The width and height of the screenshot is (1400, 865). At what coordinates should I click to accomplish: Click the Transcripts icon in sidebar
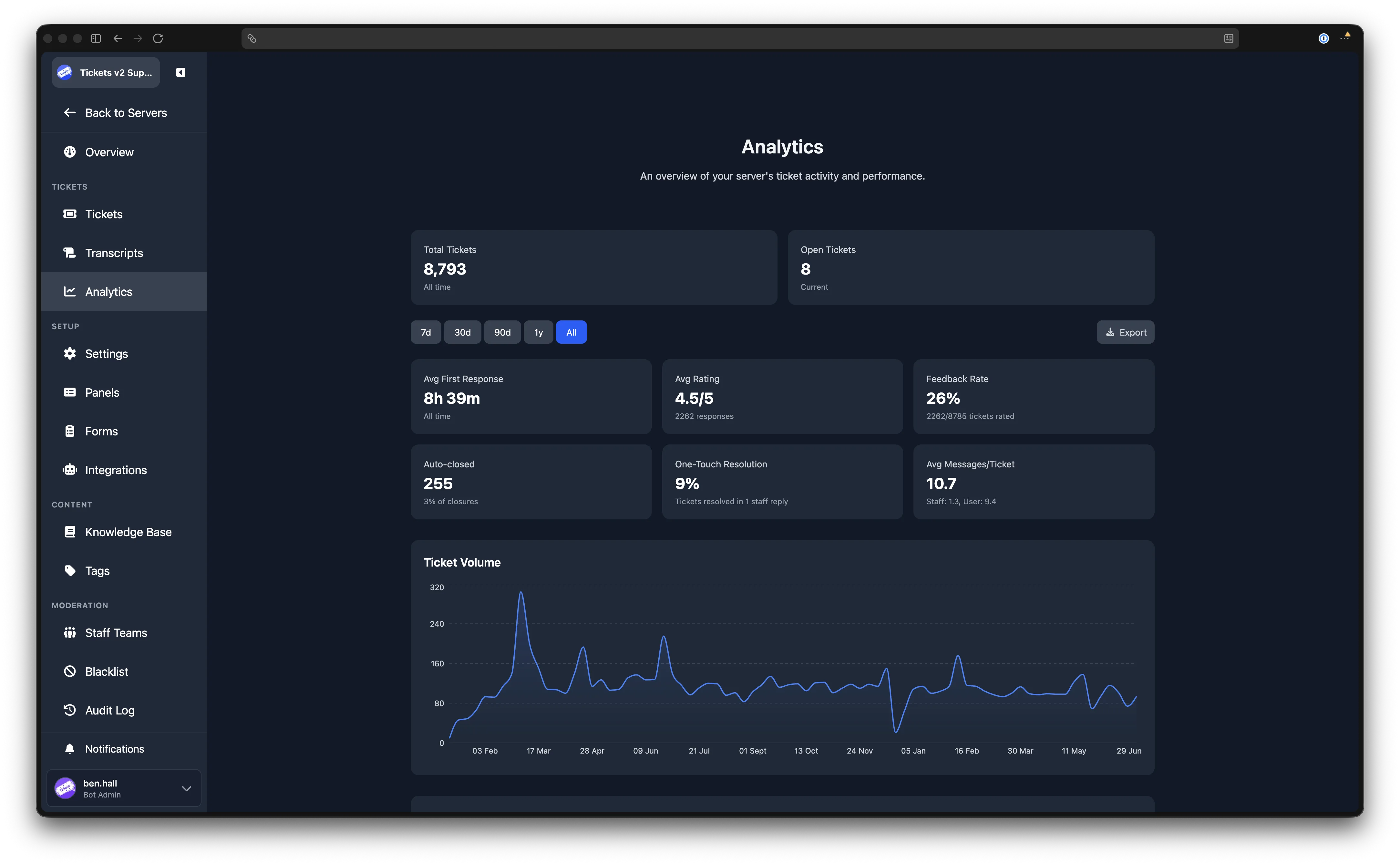(70, 252)
